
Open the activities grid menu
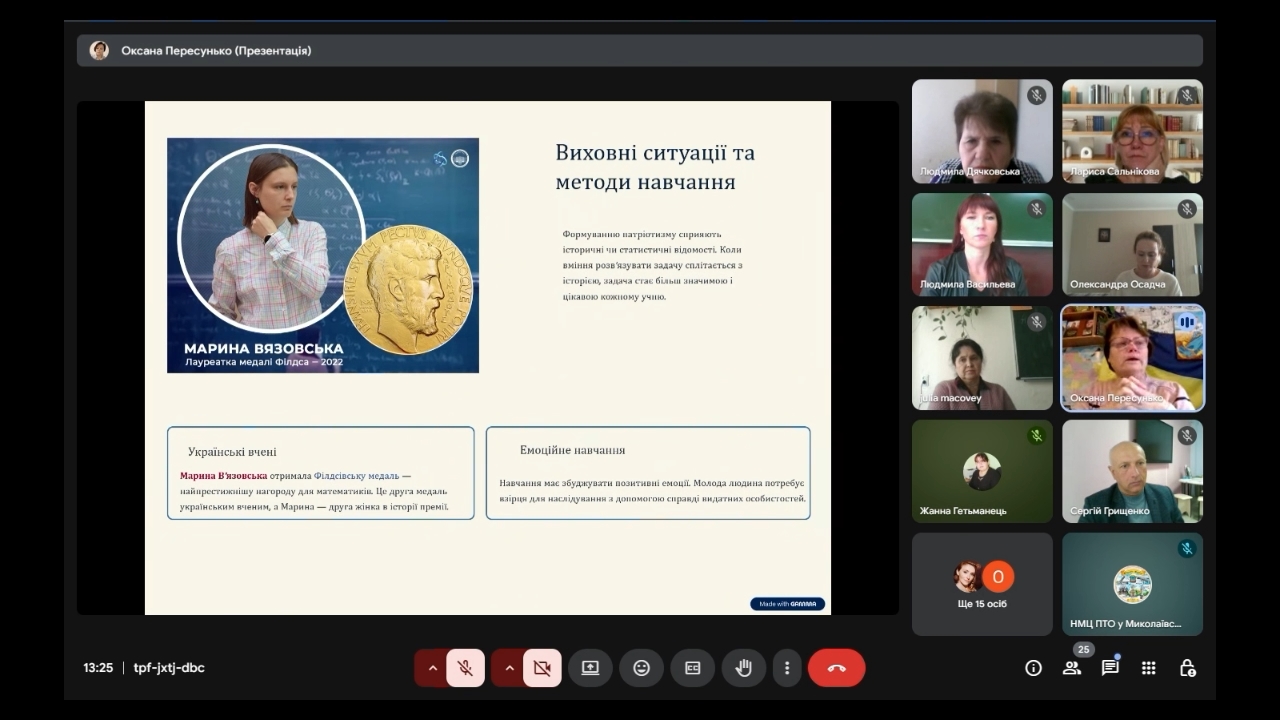1148,668
